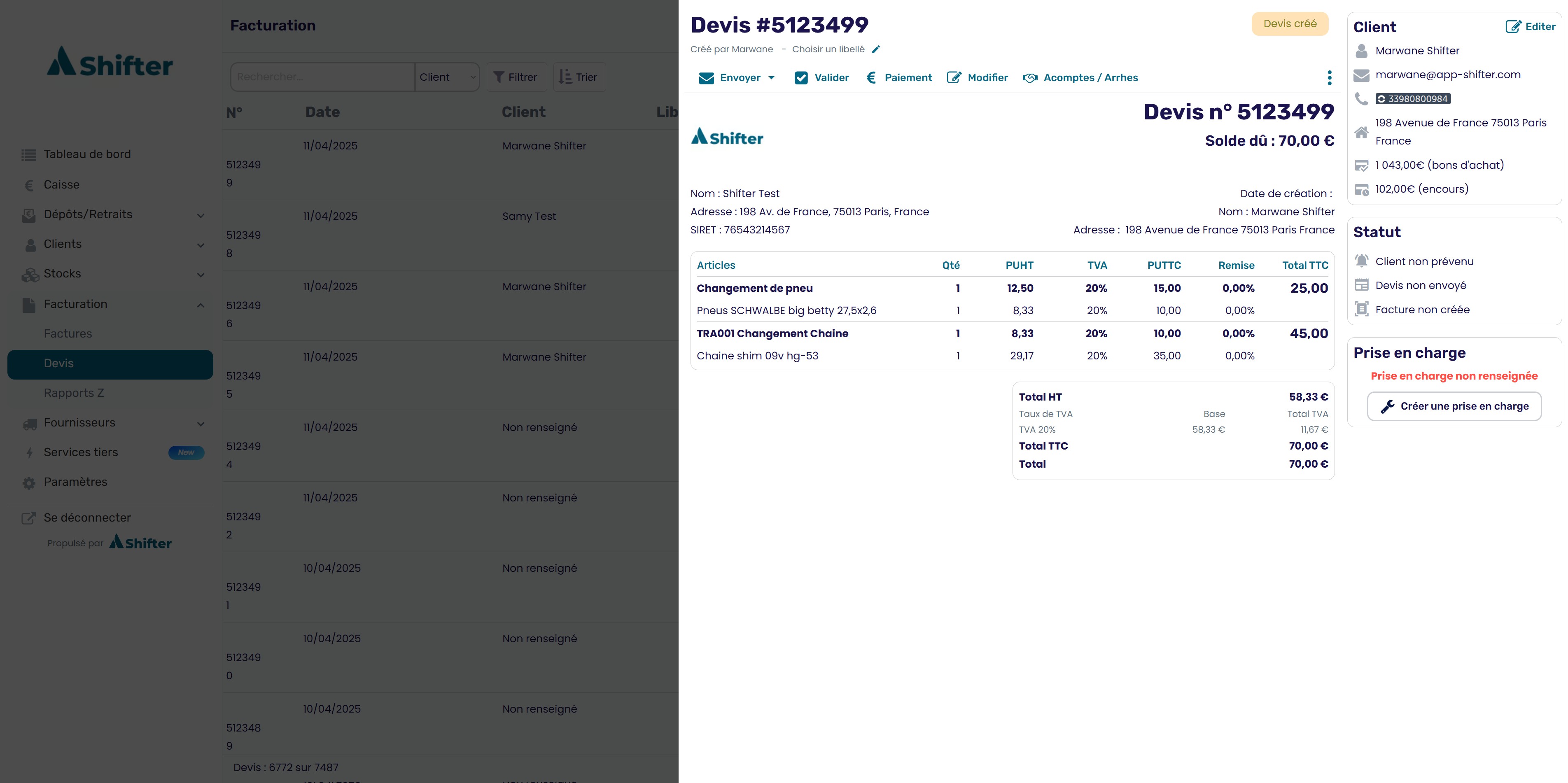This screenshot has width=1568, height=783.
Task: Open the Rapports Z submenu item
Action: 110,394
